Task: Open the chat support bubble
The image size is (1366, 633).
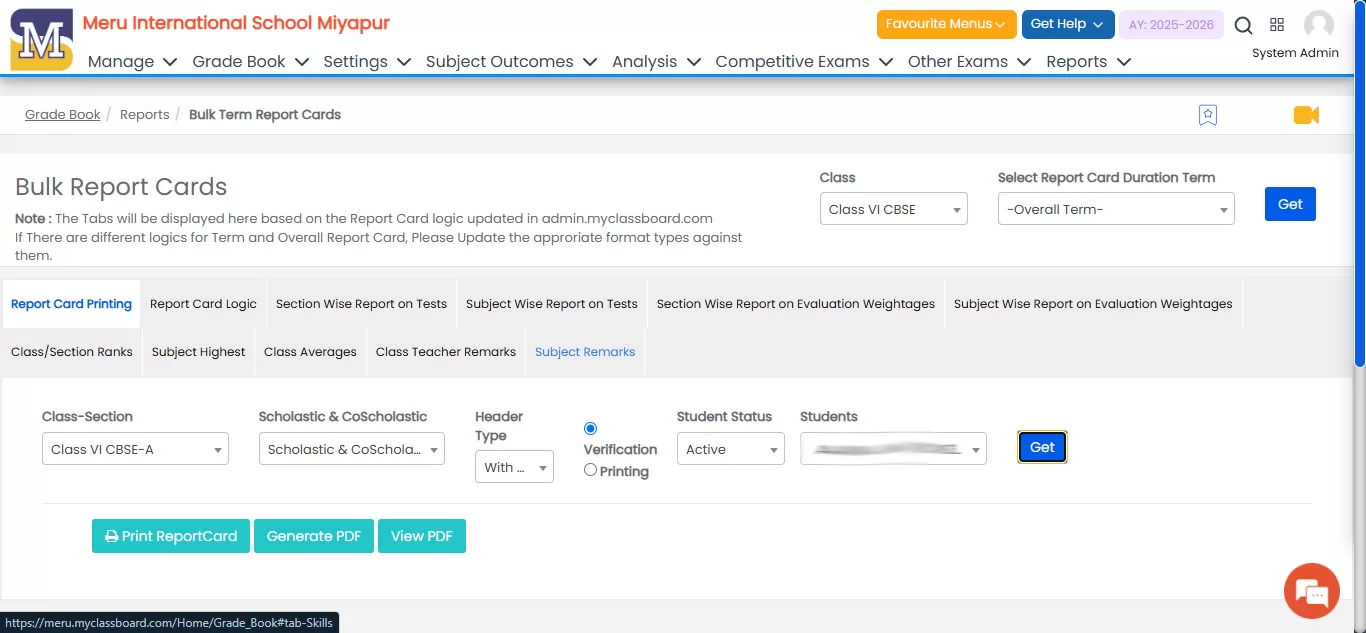Action: [1311, 592]
